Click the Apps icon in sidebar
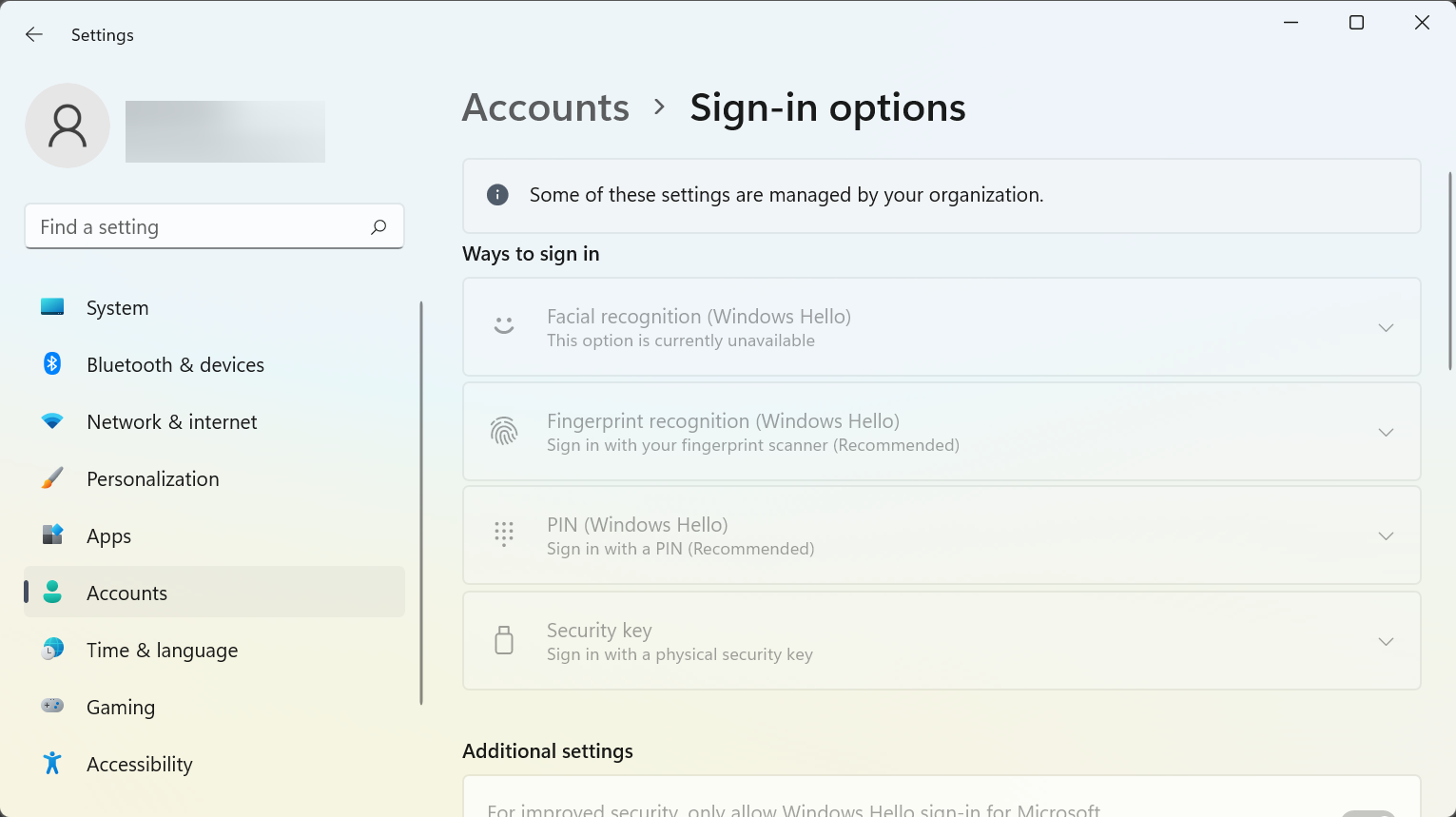 pos(52,535)
